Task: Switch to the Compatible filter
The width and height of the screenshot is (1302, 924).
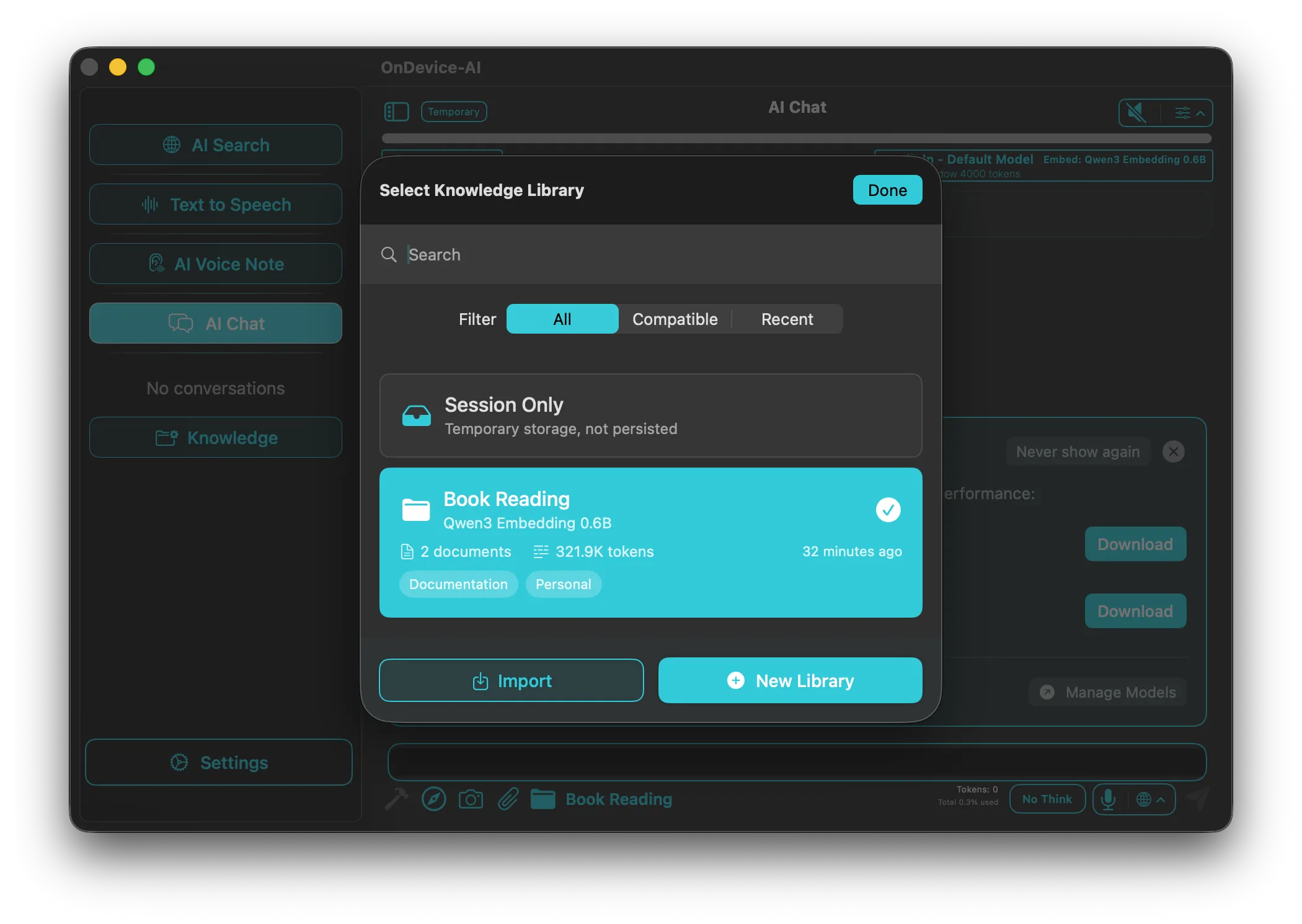Action: [x=675, y=319]
